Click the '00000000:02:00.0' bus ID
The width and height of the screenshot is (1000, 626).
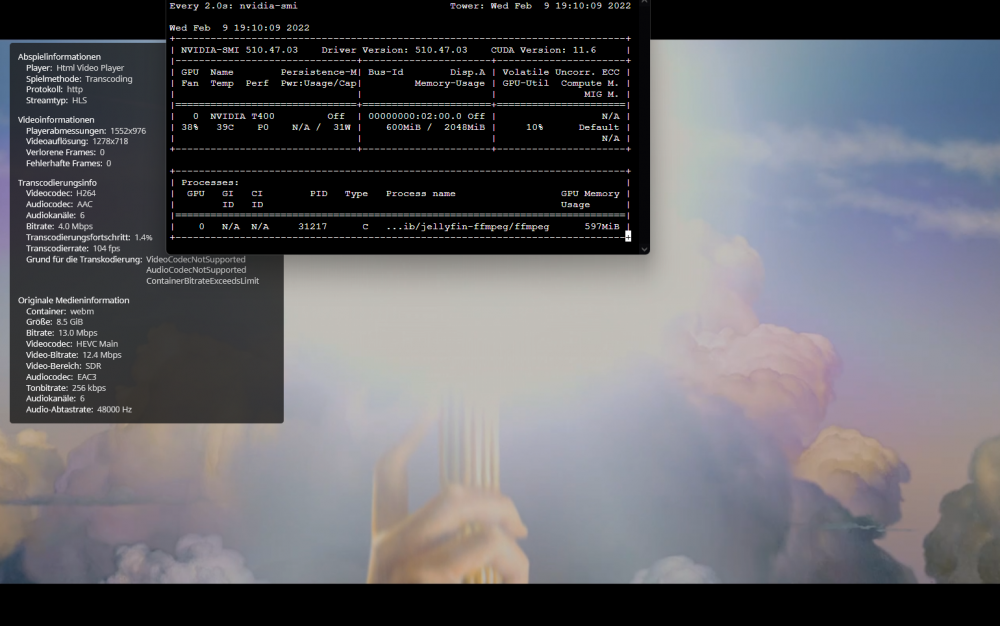click(415, 116)
